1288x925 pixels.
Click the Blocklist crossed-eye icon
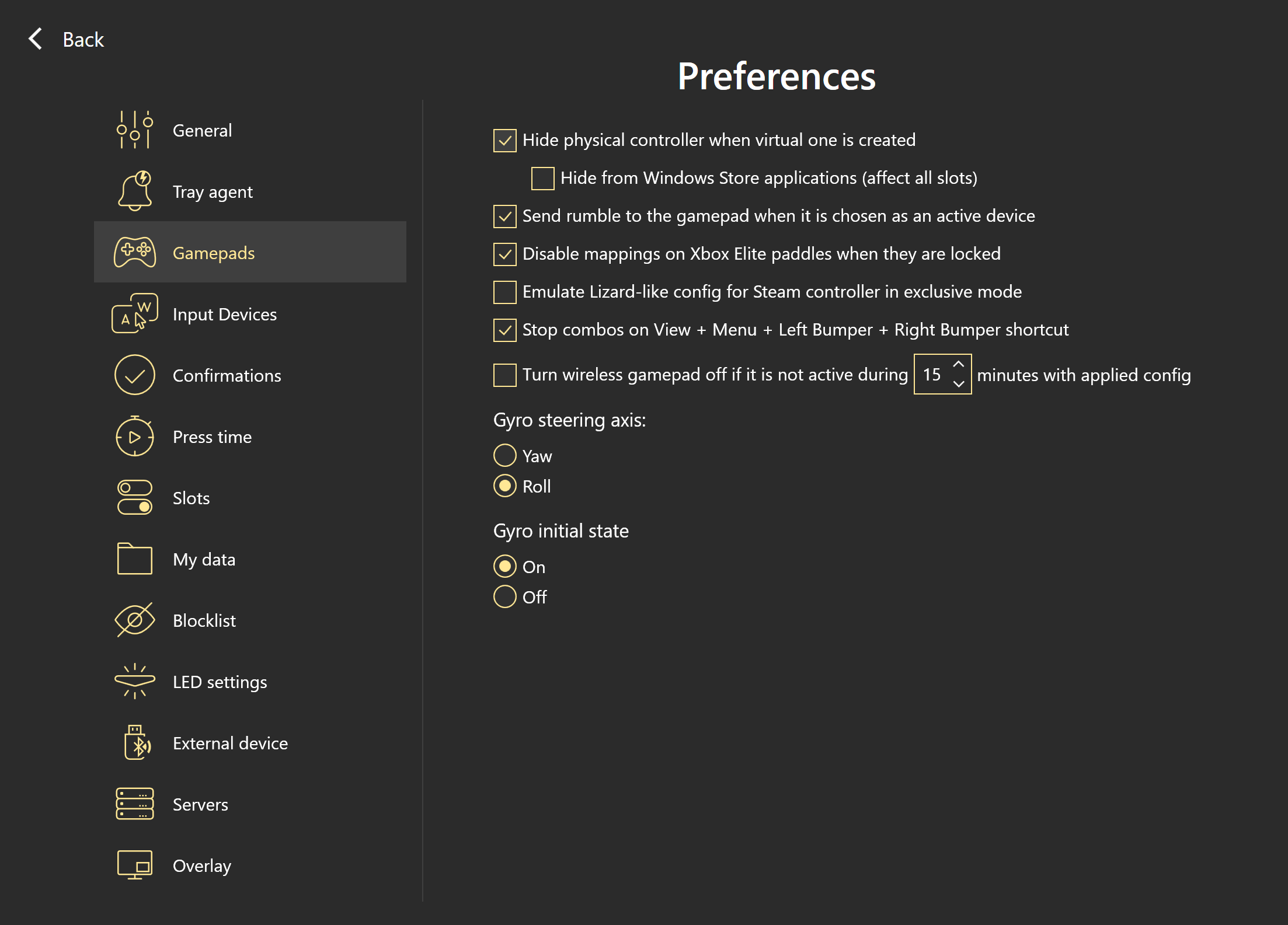coord(135,620)
